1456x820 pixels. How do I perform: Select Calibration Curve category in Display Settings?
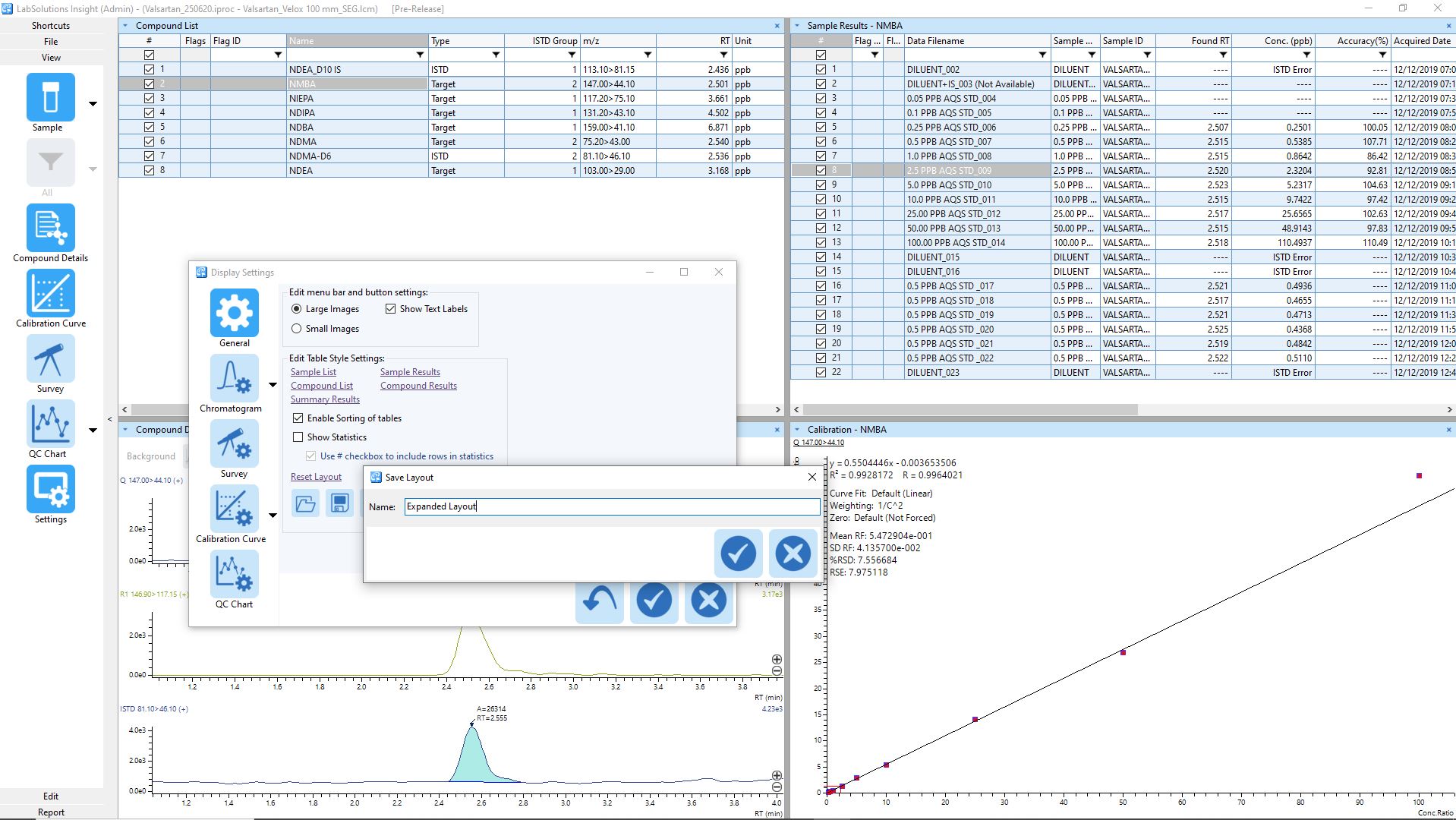[235, 509]
